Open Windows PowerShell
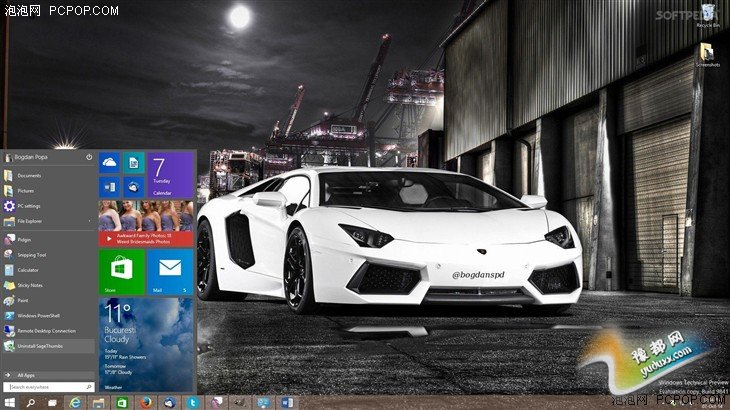Screen dimensions: 730x410 tap(40, 315)
